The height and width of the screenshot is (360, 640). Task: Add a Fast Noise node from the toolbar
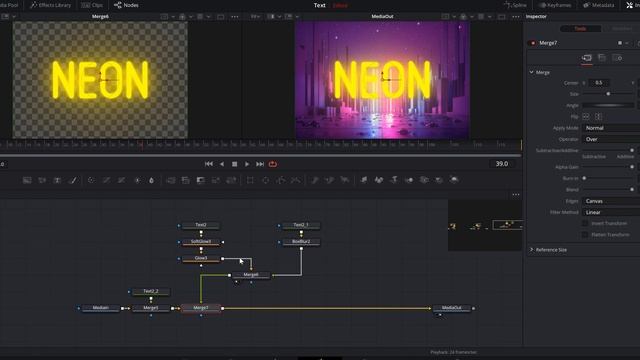point(42,180)
